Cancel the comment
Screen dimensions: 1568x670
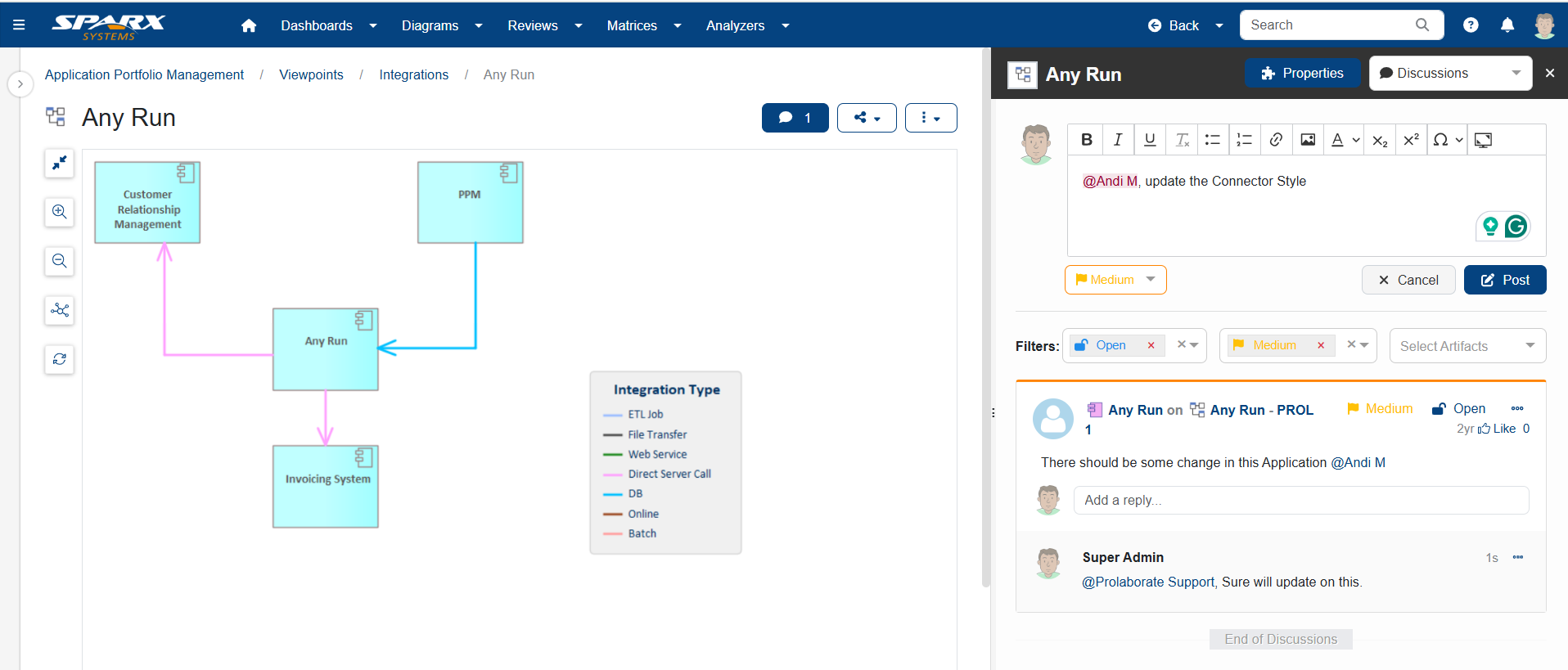pos(1408,280)
